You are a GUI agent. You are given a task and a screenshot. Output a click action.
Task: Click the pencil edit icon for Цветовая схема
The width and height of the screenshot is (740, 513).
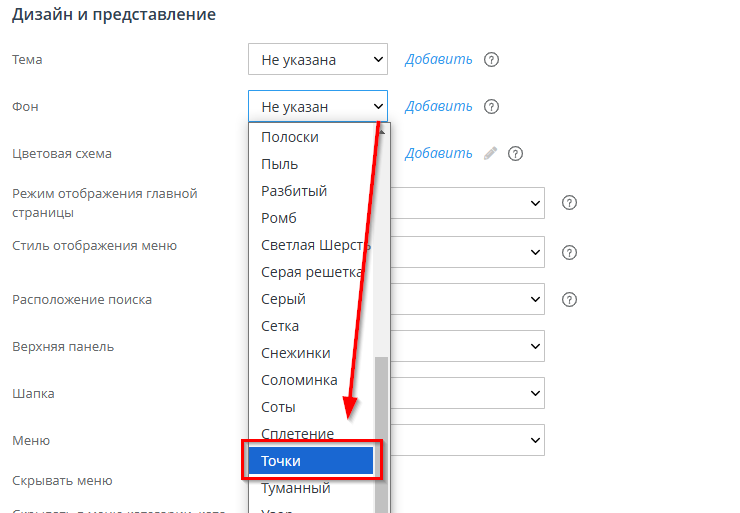[x=490, y=154]
